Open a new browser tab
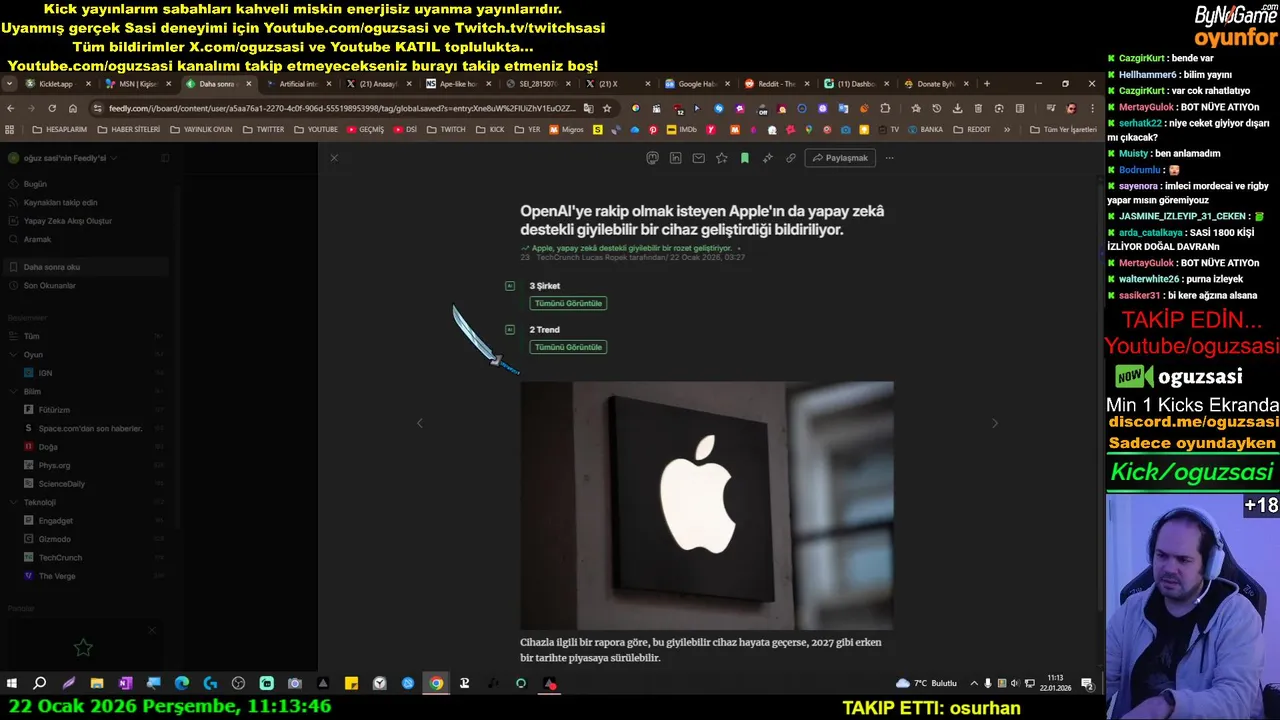The width and height of the screenshot is (1280, 720). click(x=987, y=84)
